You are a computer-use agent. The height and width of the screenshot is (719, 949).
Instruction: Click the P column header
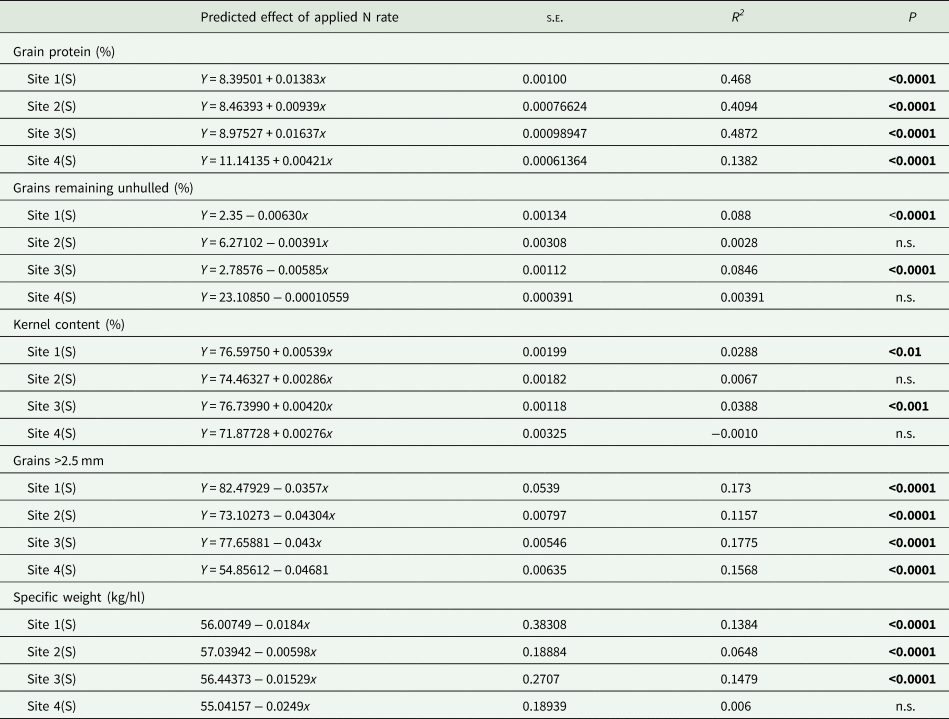pyautogui.click(x=912, y=17)
